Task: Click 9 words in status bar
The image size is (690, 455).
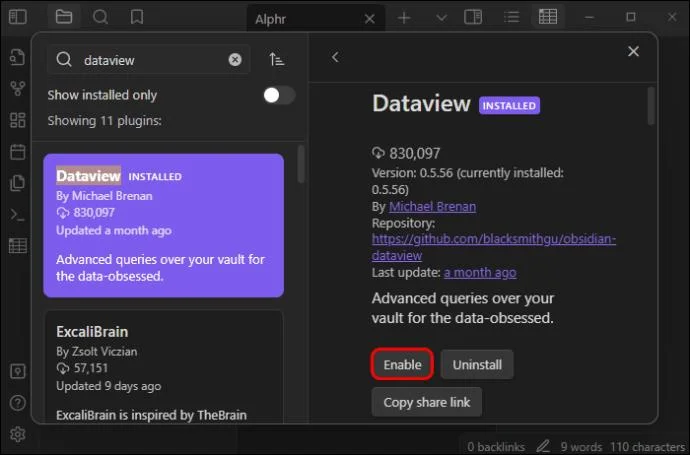Action: [x=581, y=447]
